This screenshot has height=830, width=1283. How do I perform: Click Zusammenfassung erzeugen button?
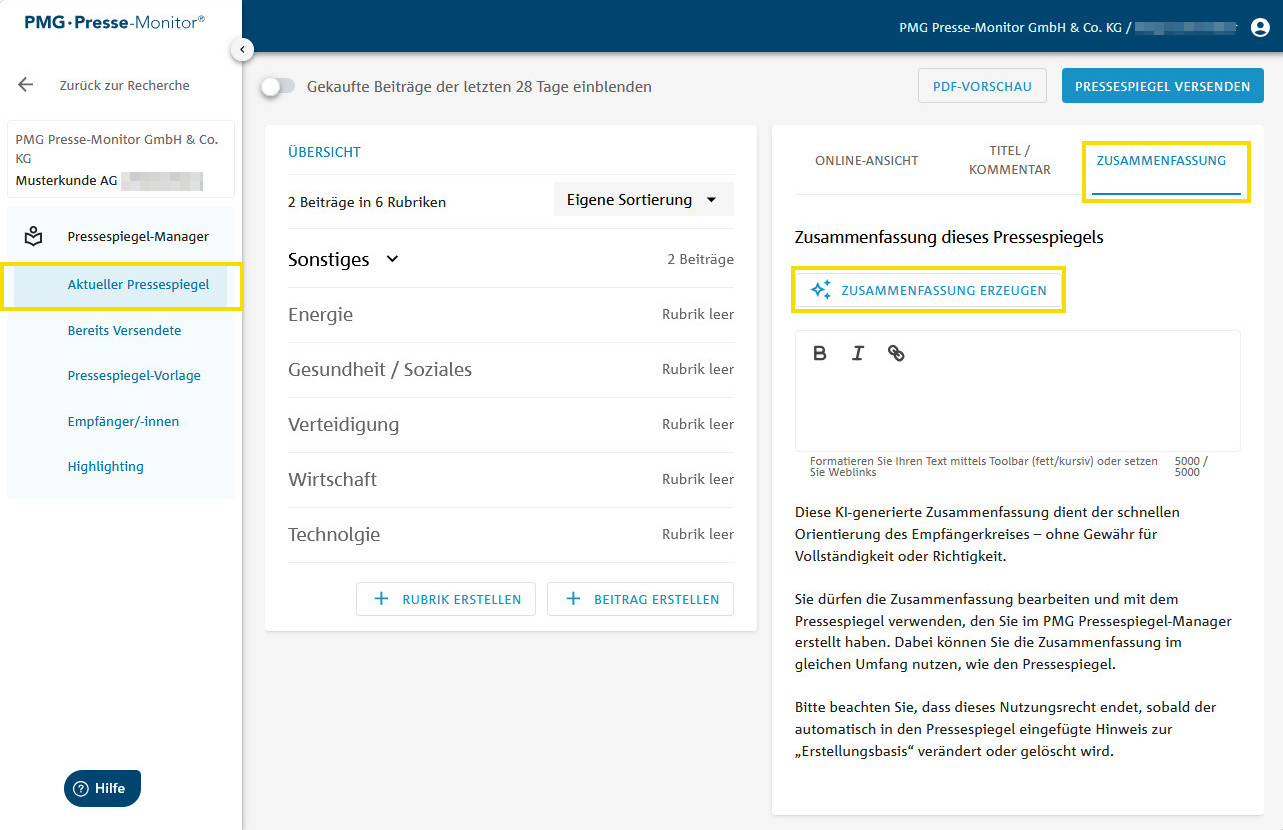click(x=929, y=290)
